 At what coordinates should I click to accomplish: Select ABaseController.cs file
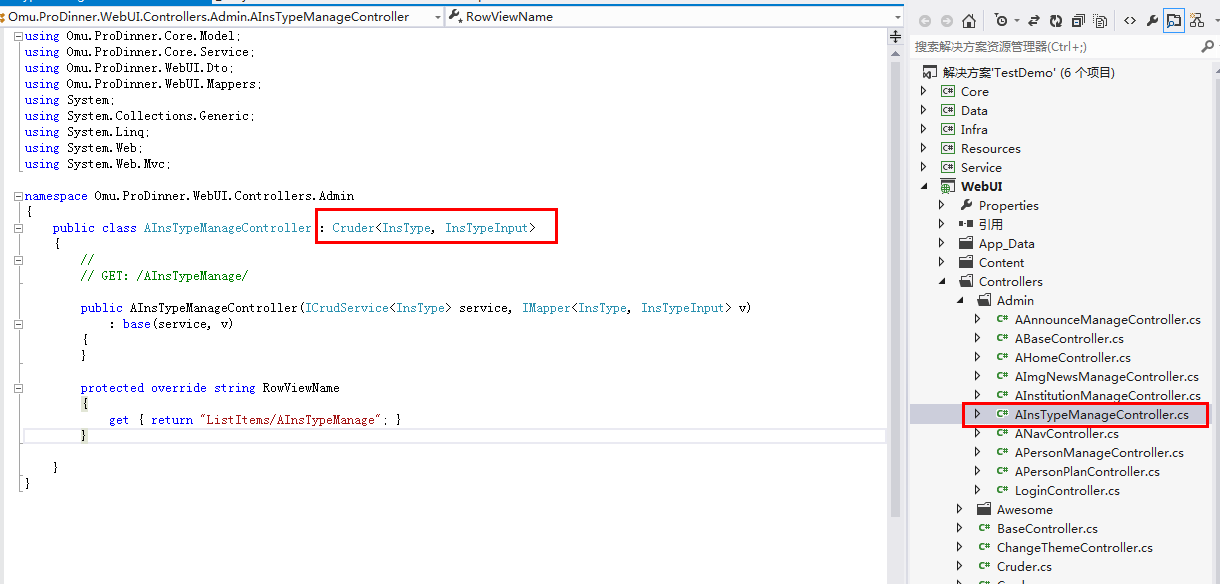coord(1069,338)
